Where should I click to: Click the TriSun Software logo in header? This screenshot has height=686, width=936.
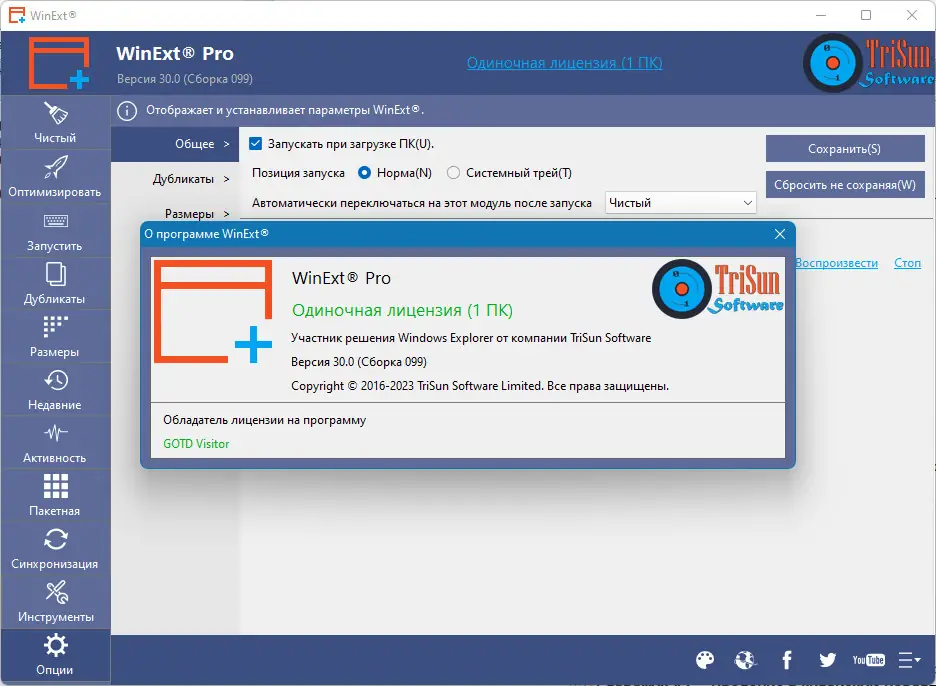[869, 63]
